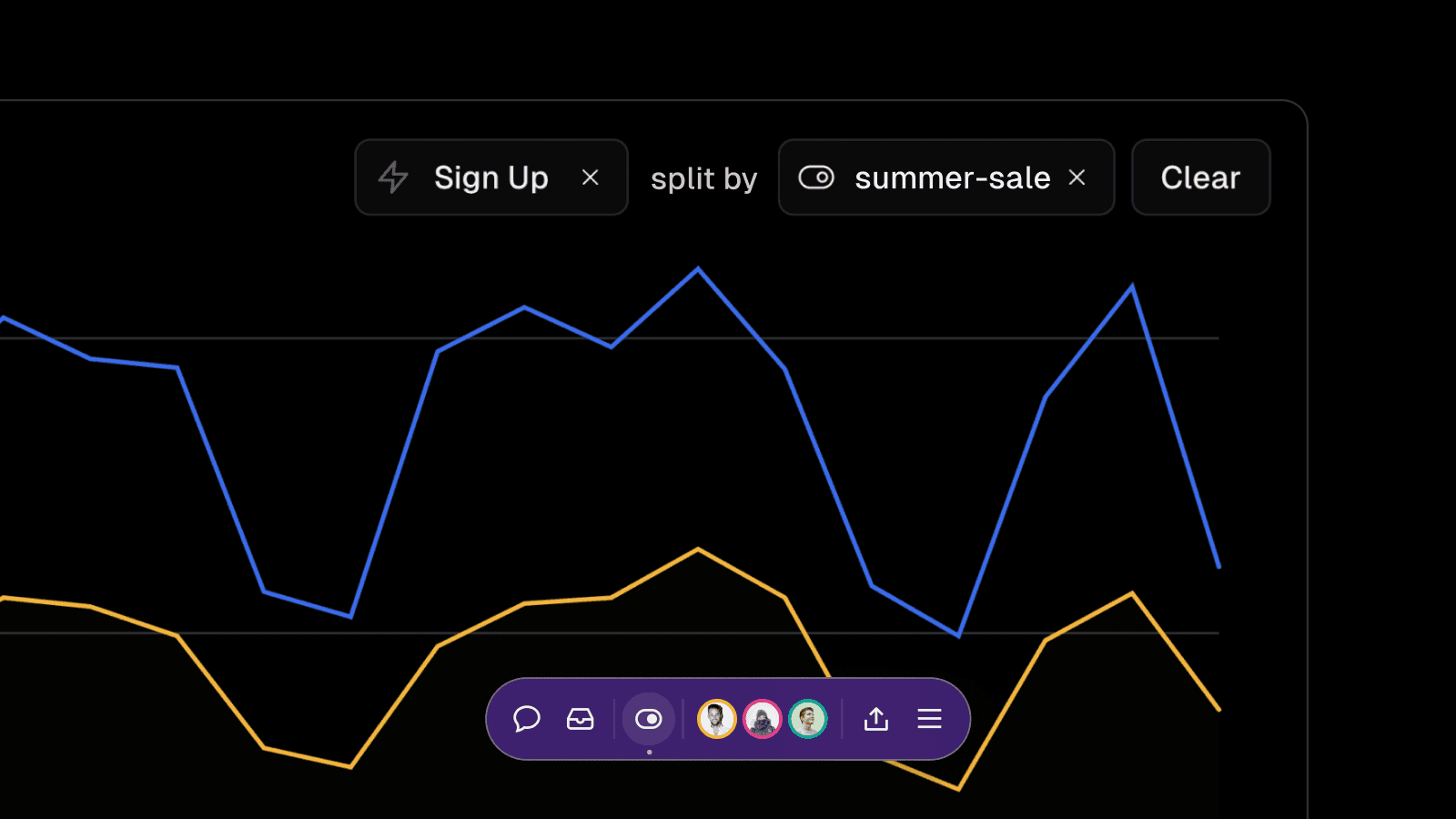The image size is (1456, 819).
Task: Click the orange line's lowest right dip
Action: pos(958,788)
